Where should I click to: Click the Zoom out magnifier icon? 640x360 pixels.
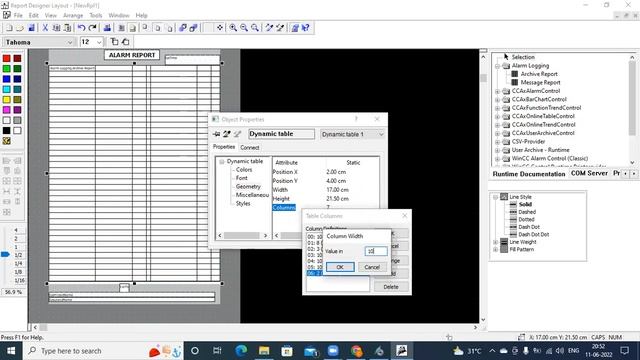click(x=244, y=28)
